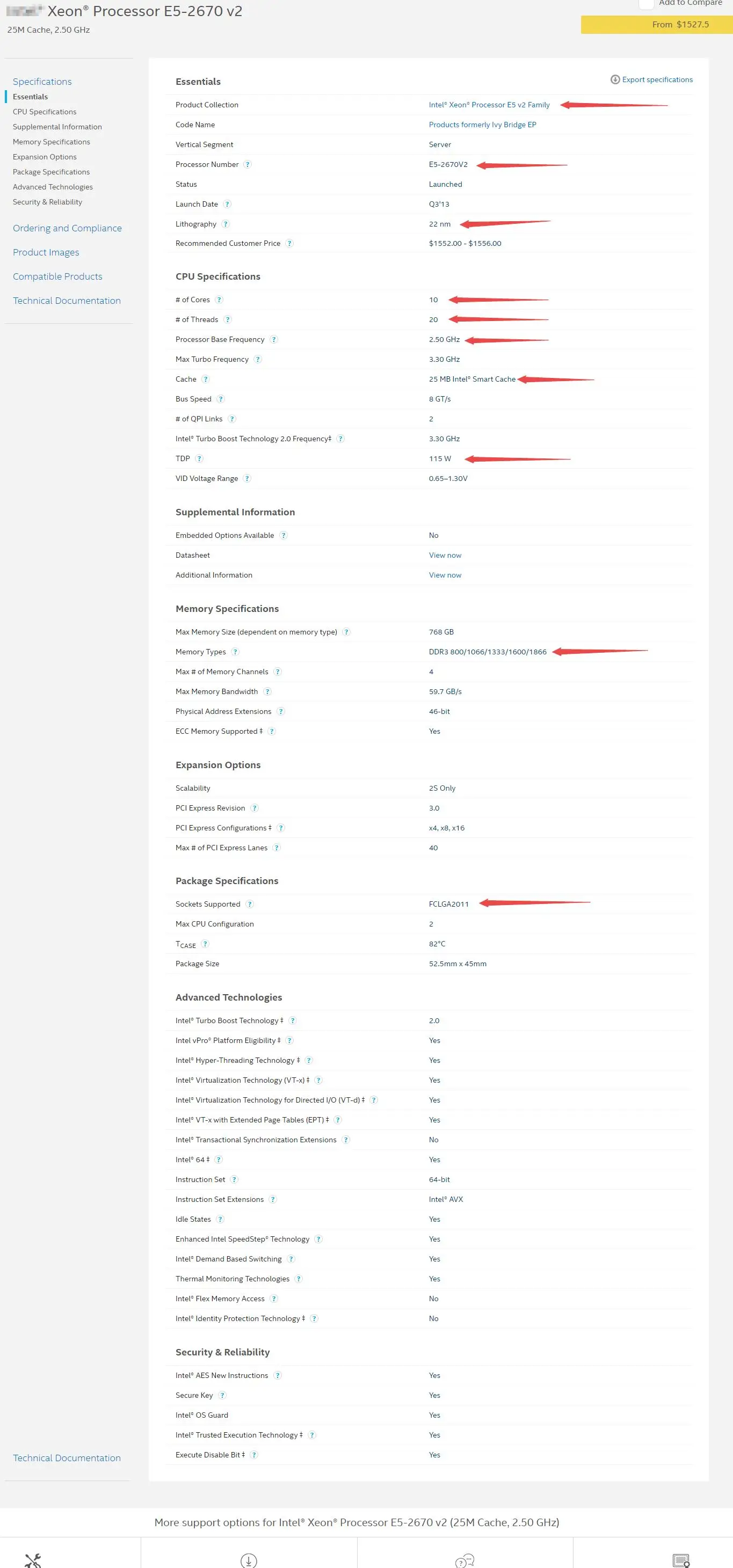
Task: Click the chat bubbles support icon
Action: point(465,1560)
